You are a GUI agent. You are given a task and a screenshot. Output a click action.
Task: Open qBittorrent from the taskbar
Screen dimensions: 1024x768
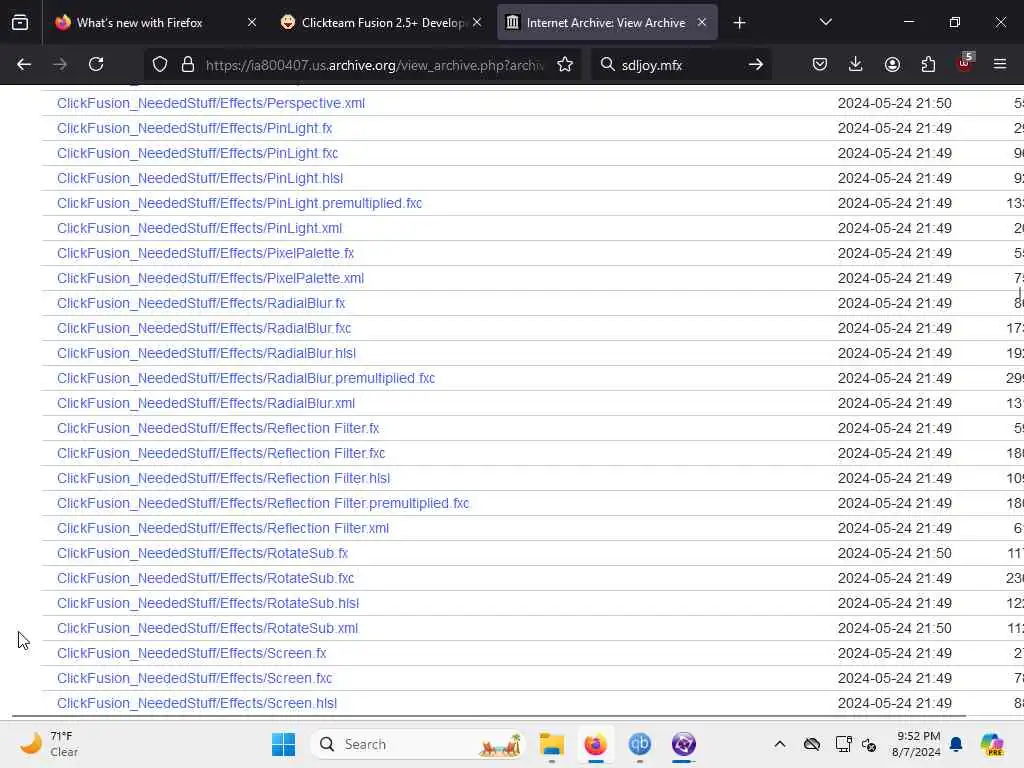coord(639,744)
